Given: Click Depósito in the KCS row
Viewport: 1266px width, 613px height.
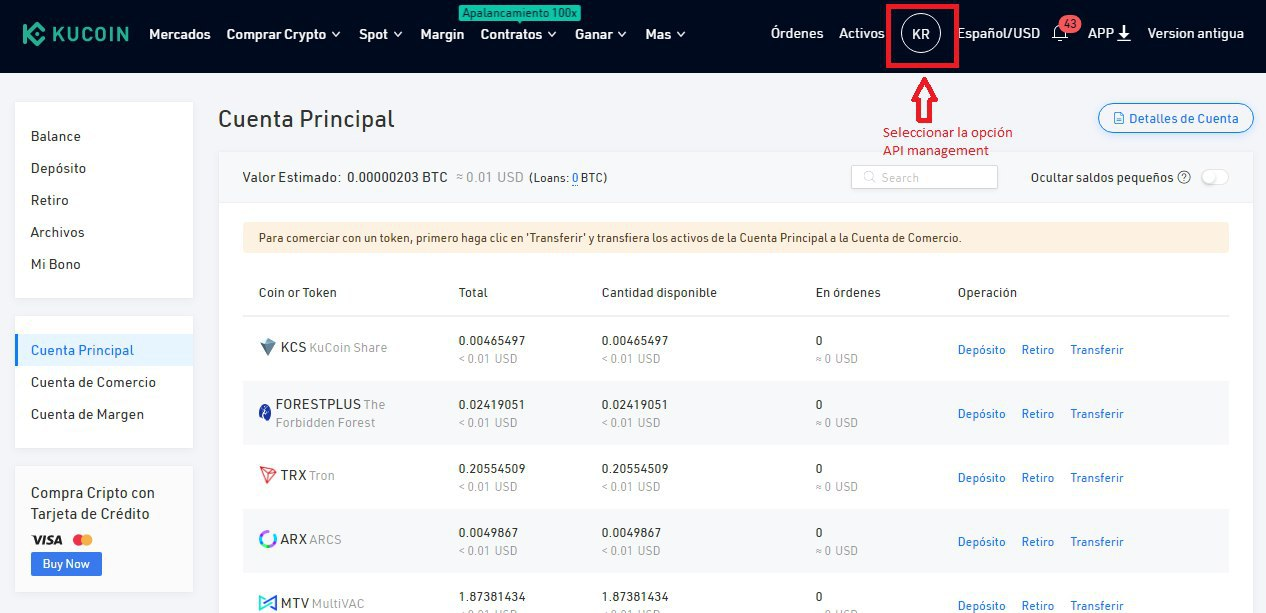Looking at the screenshot, I should click(981, 350).
